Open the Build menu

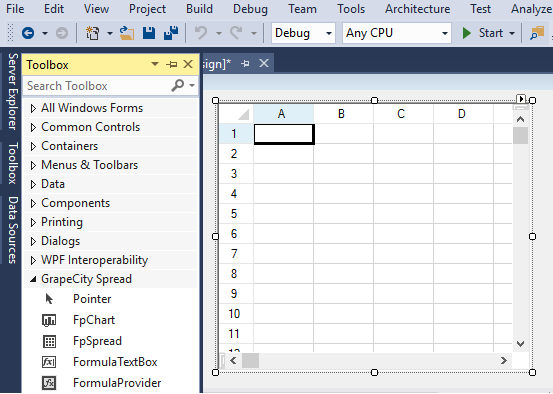199,8
